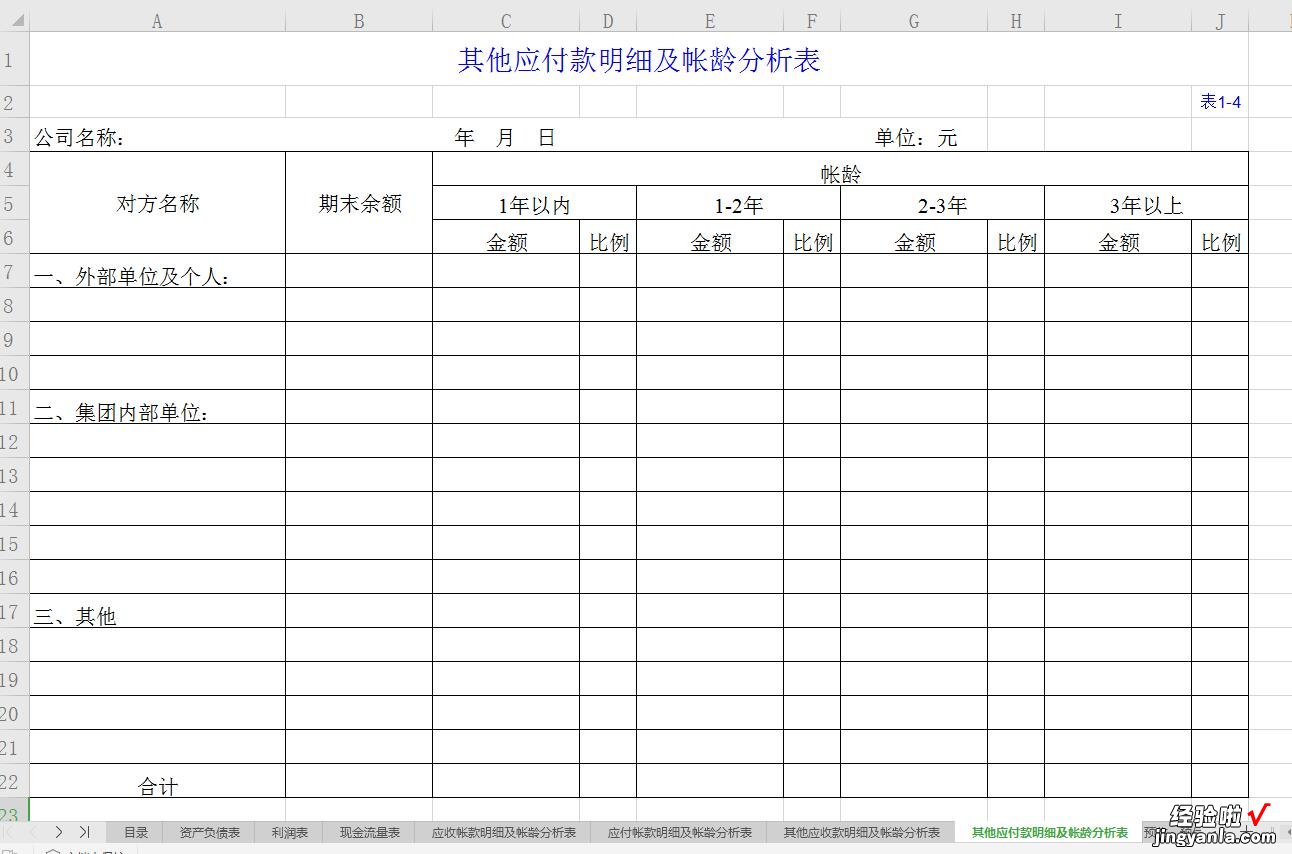This screenshot has width=1292, height=854.
Task: Click the 表1-4 label cell
Action: pyautogui.click(x=1220, y=102)
